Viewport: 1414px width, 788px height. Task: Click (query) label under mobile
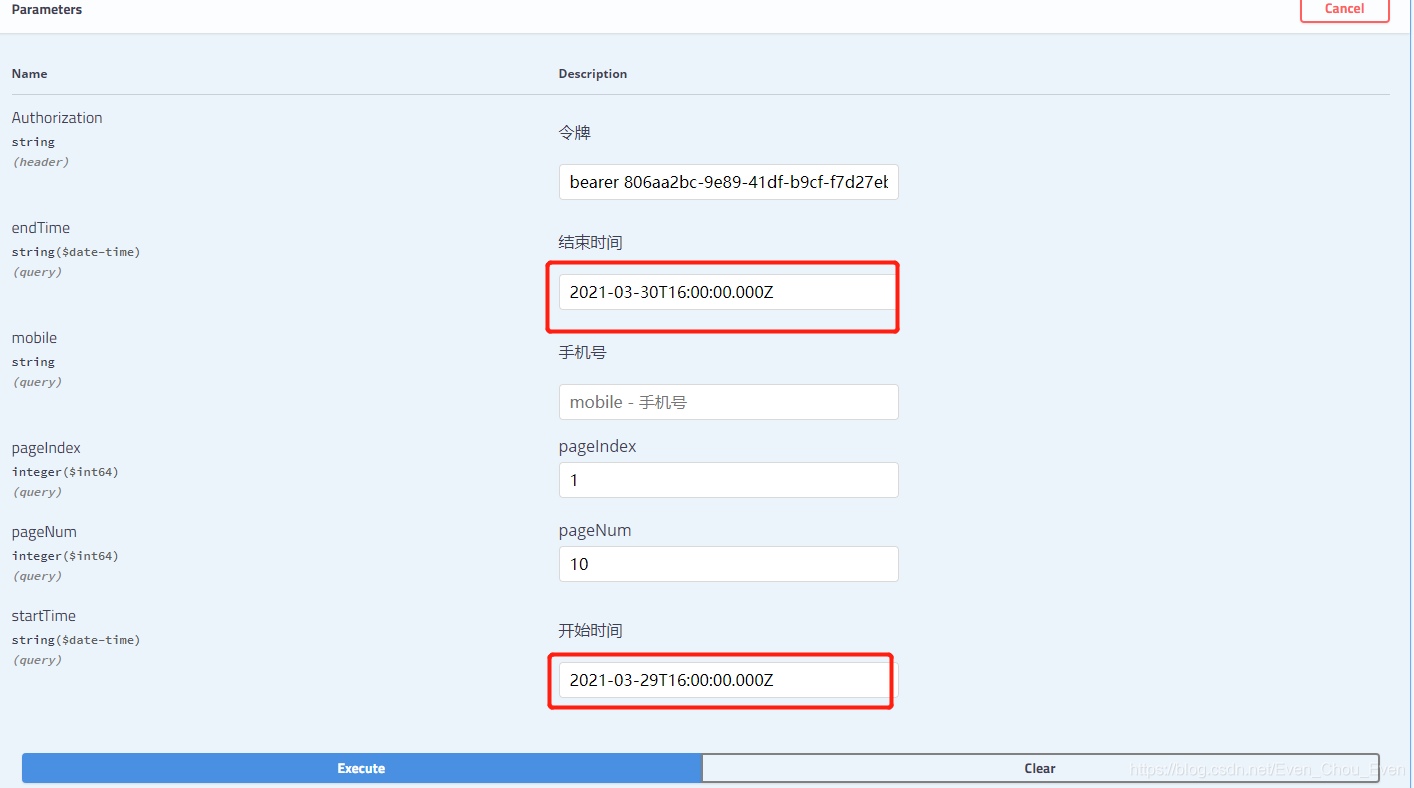point(37,382)
